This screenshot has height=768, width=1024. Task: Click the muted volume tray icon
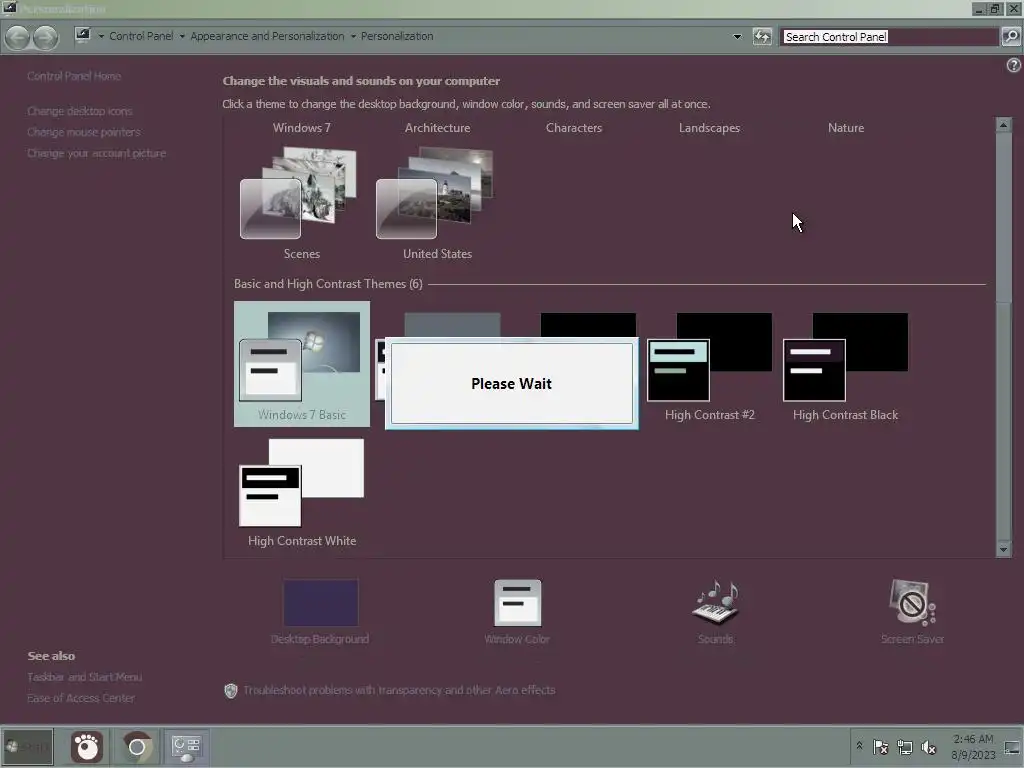928,746
